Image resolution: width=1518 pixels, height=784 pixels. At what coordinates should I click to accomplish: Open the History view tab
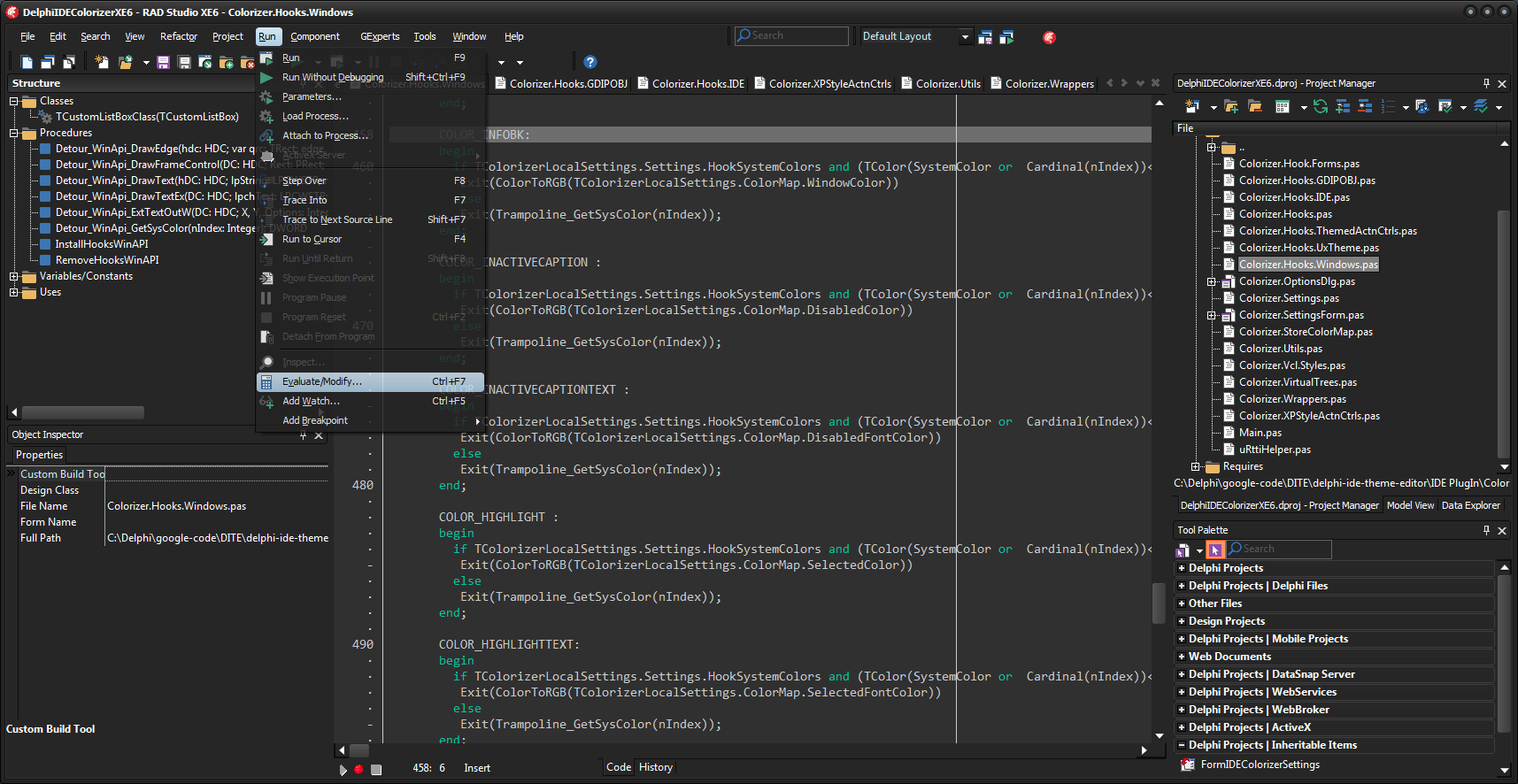click(x=656, y=767)
